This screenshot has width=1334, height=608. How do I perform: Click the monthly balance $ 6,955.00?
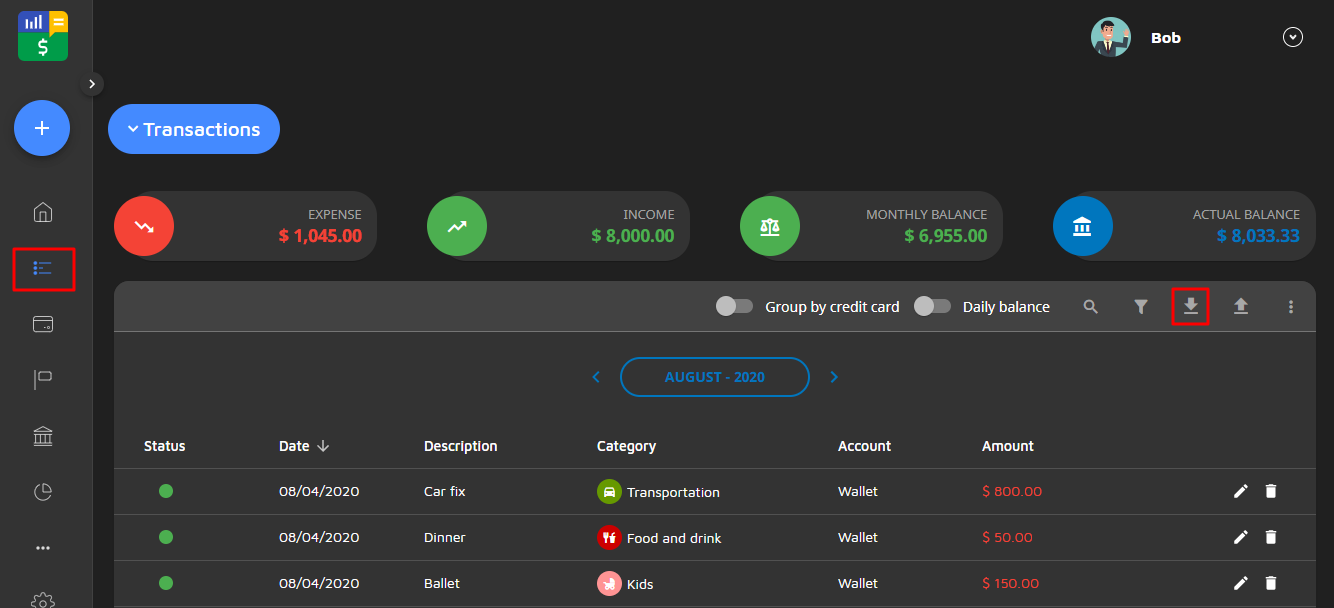click(x=946, y=236)
